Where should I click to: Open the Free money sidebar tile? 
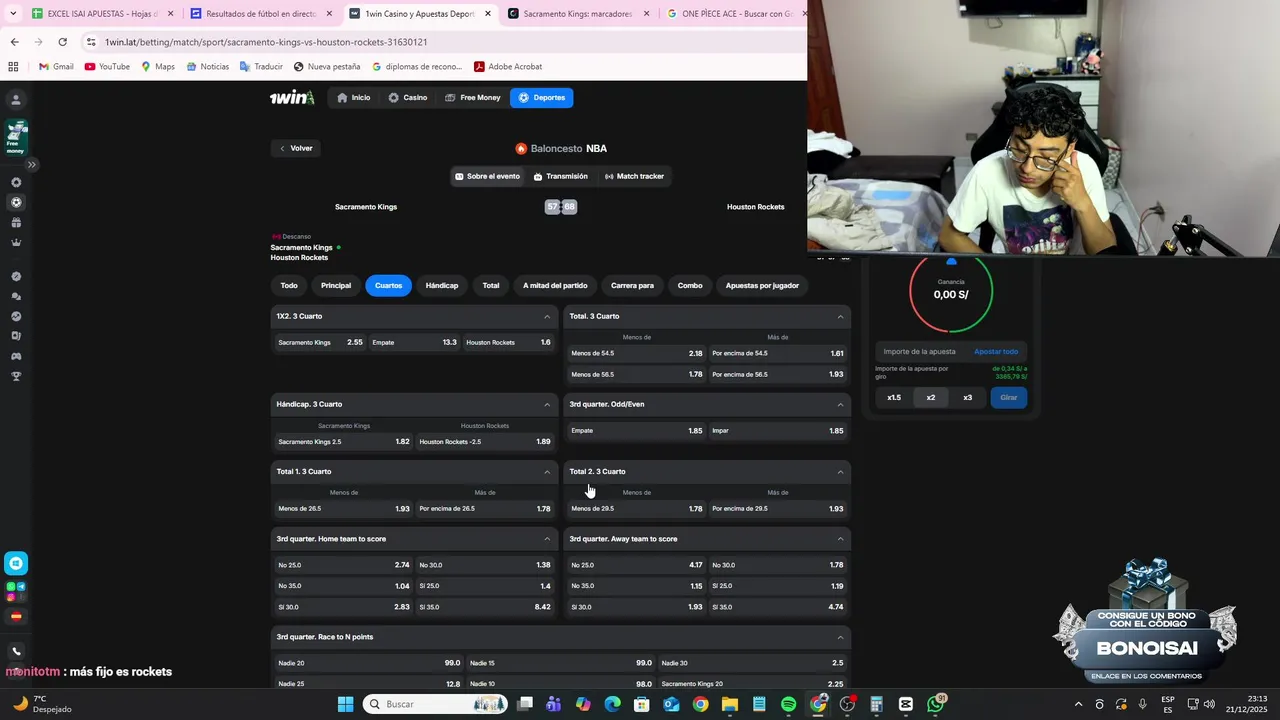tap(16, 138)
